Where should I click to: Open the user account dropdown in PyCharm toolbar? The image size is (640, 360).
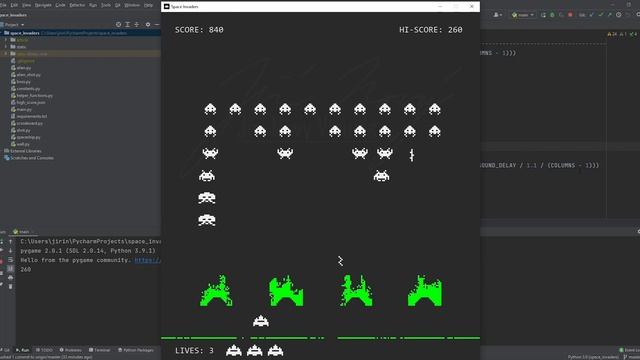click(498, 15)
